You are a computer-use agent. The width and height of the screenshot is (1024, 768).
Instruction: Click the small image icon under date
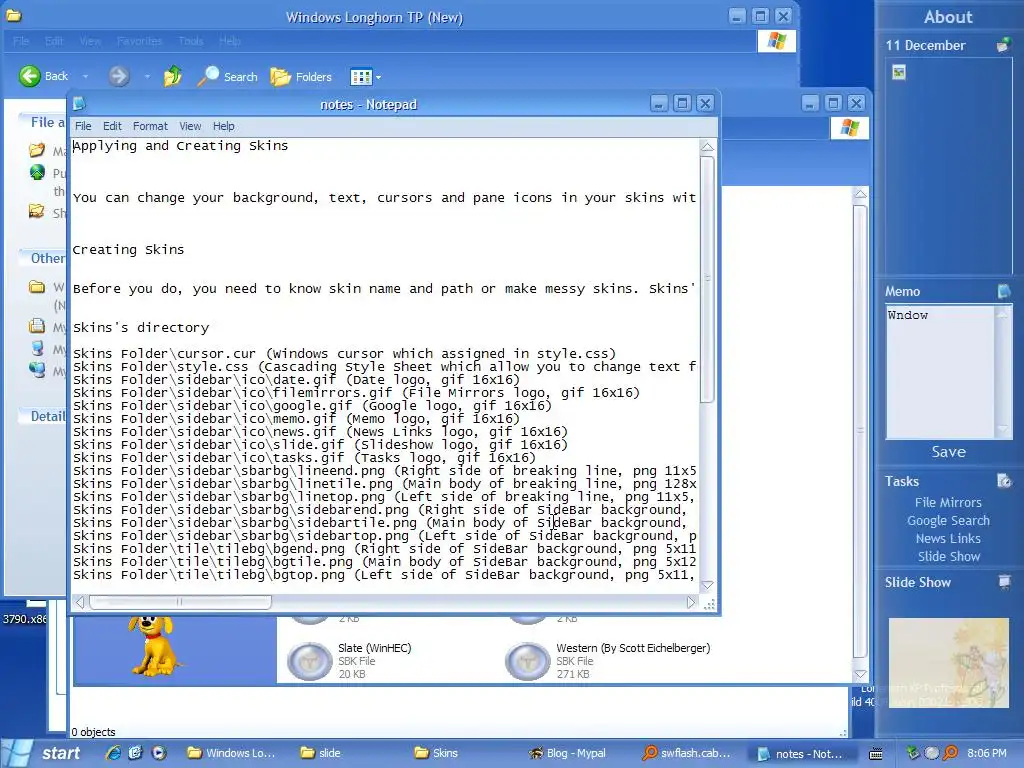tap(899, 72)
